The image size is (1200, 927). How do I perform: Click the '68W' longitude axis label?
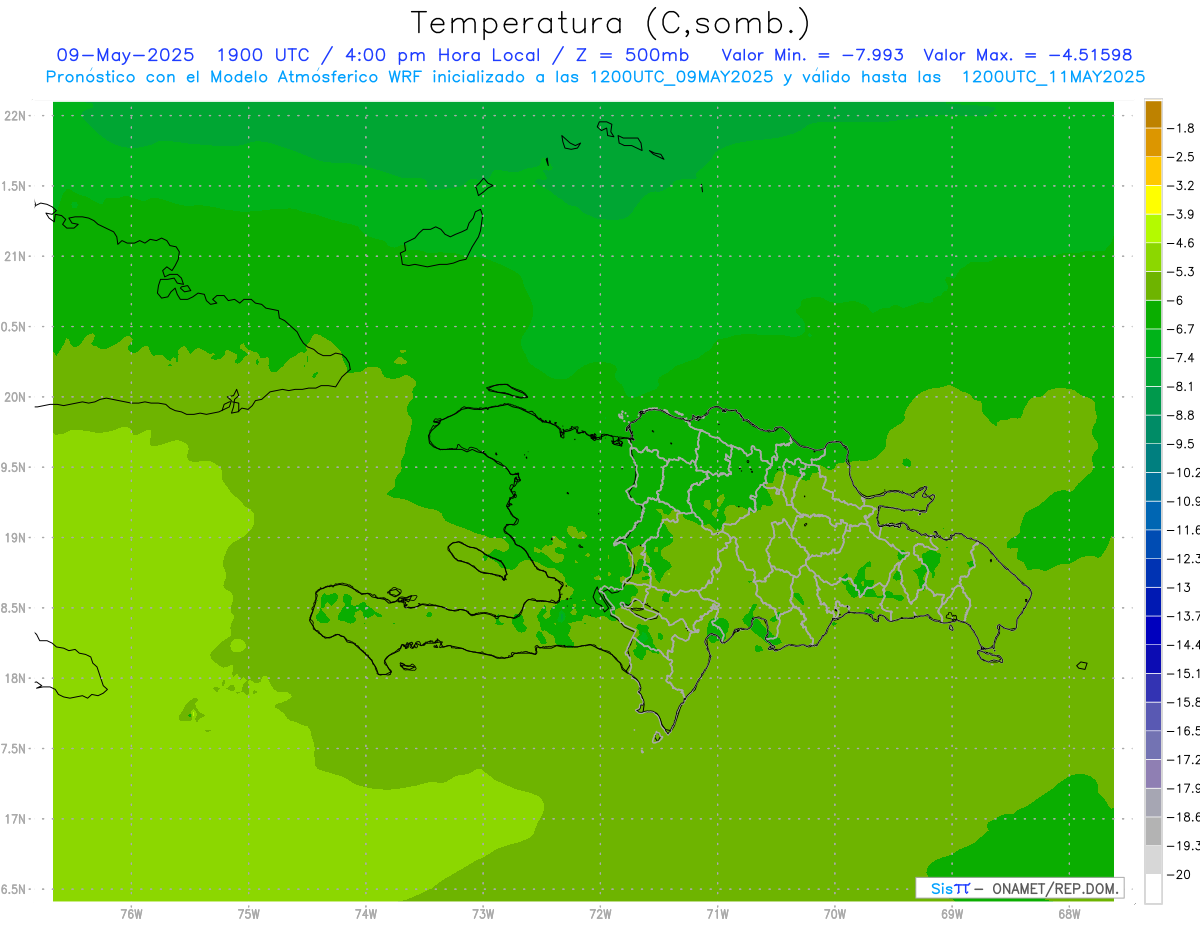tap(1069, 914)
